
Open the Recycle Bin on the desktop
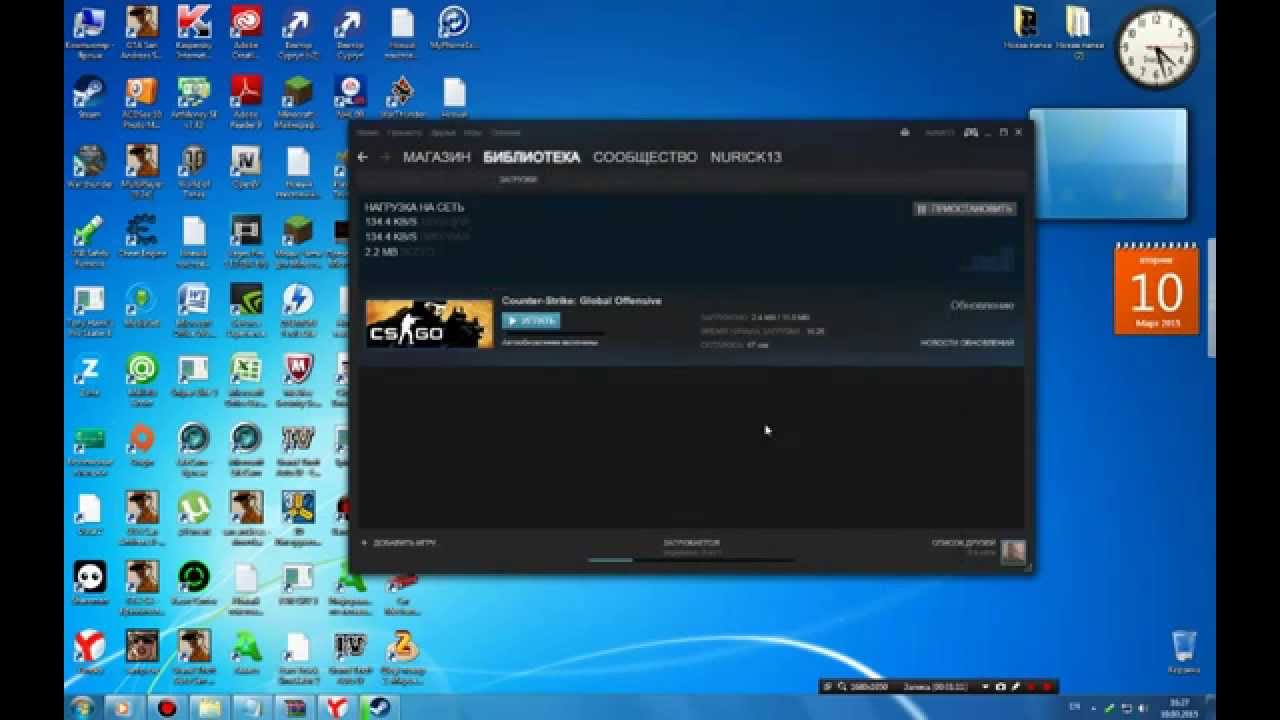[1183, 652]
